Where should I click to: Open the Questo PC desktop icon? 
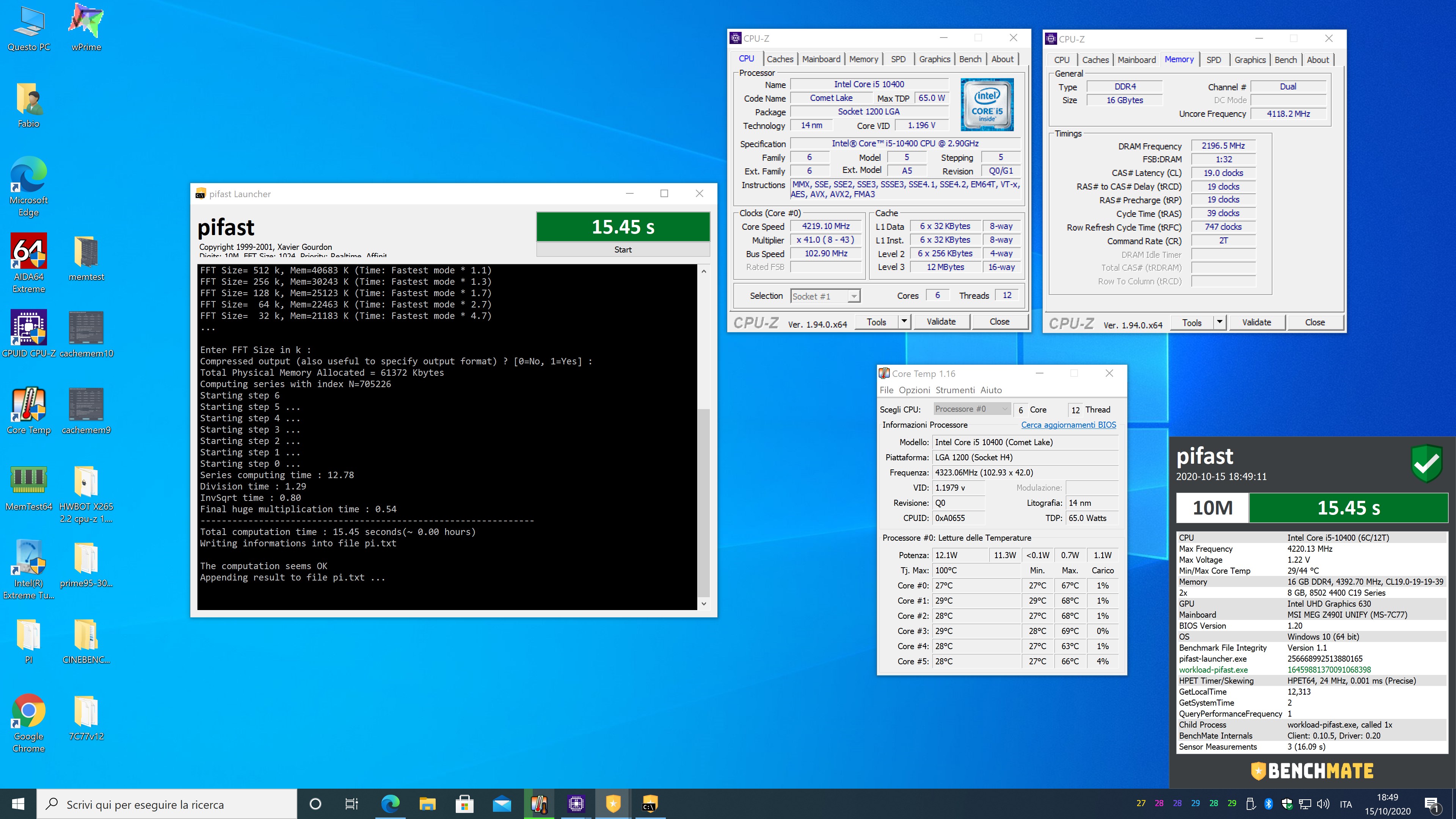click(x=29, y=28)
